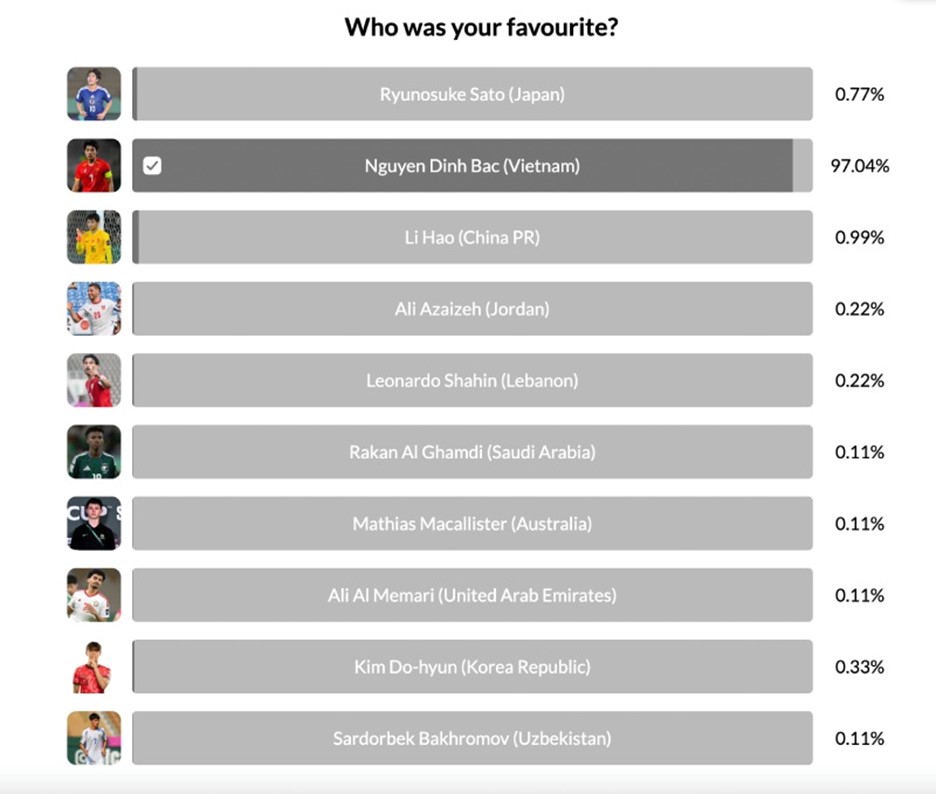Vote for Mathias Macallister (Australia)
The height and width of the screenshot is (794, 936).
[x=472, y=523]
